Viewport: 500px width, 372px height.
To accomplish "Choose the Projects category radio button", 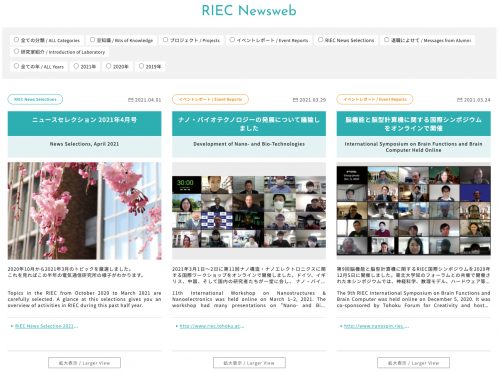I will [x=165, y=40].
